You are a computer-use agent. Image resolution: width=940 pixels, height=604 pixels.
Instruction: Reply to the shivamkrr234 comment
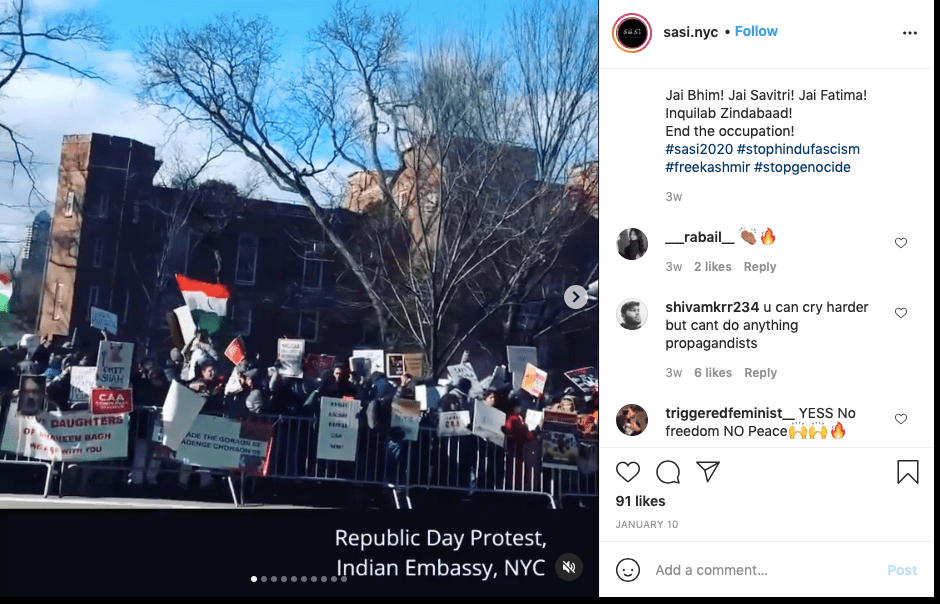click(760, 373)
